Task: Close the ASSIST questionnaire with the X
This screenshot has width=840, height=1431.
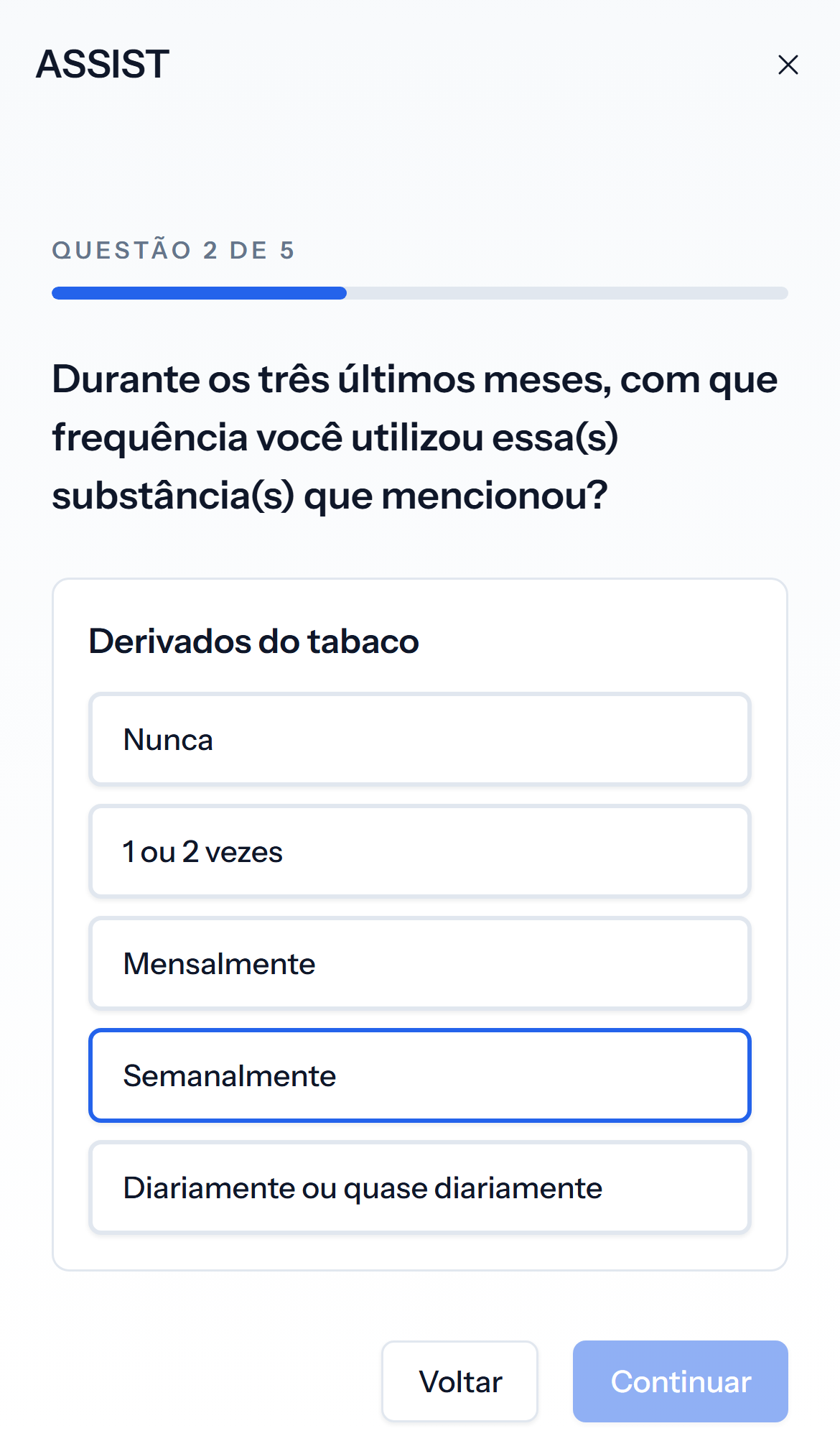Action: pyautogui.click(x=788, y=65)
